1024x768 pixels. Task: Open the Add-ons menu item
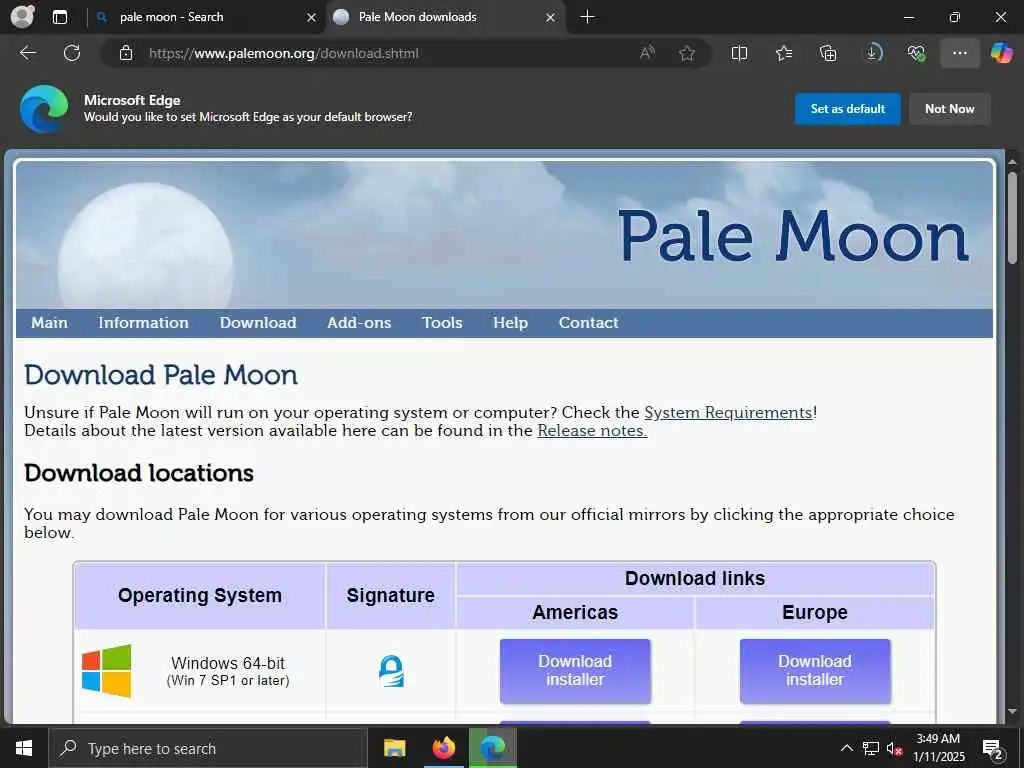(359, 323)
